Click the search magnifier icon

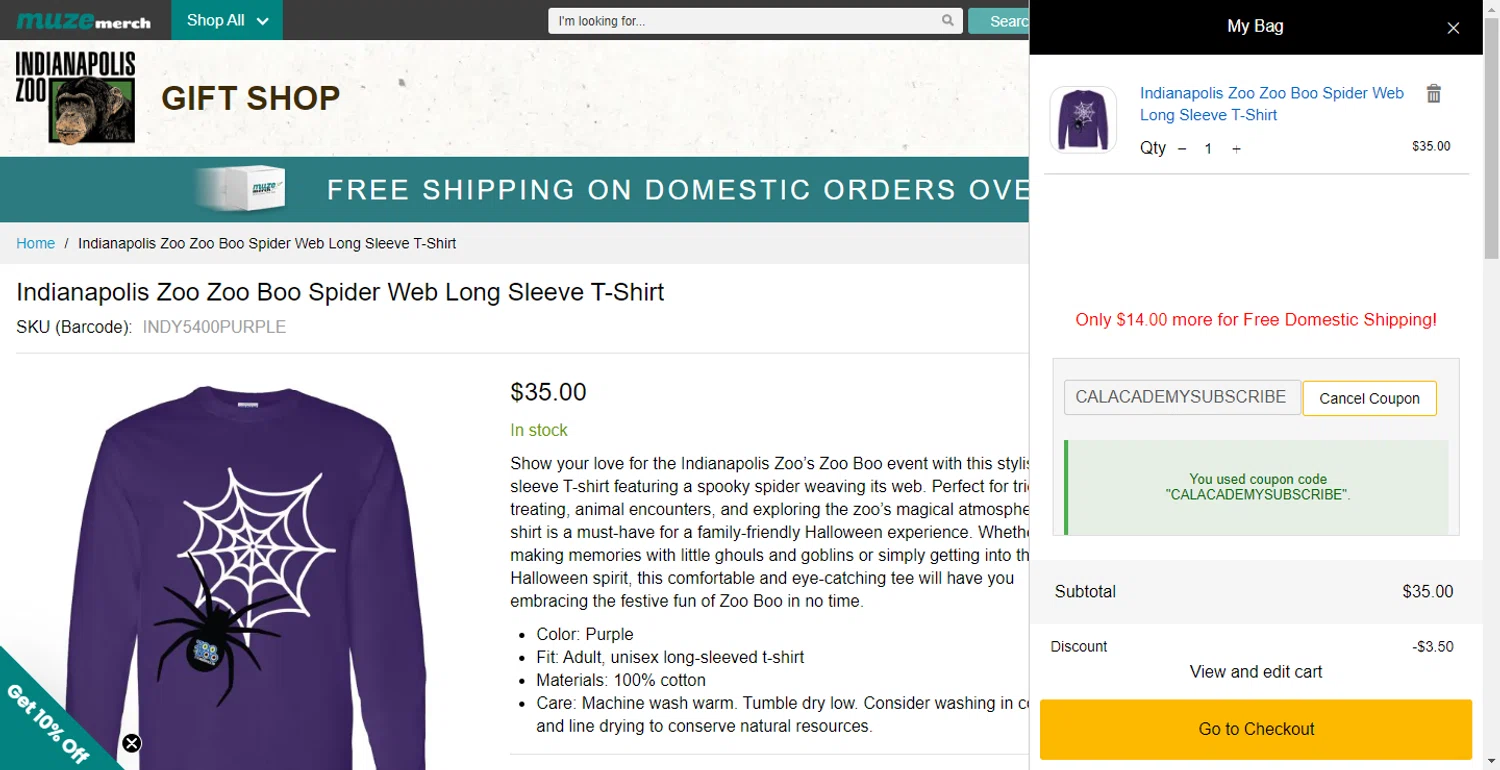pyautogui.click(x=947, y=21)
